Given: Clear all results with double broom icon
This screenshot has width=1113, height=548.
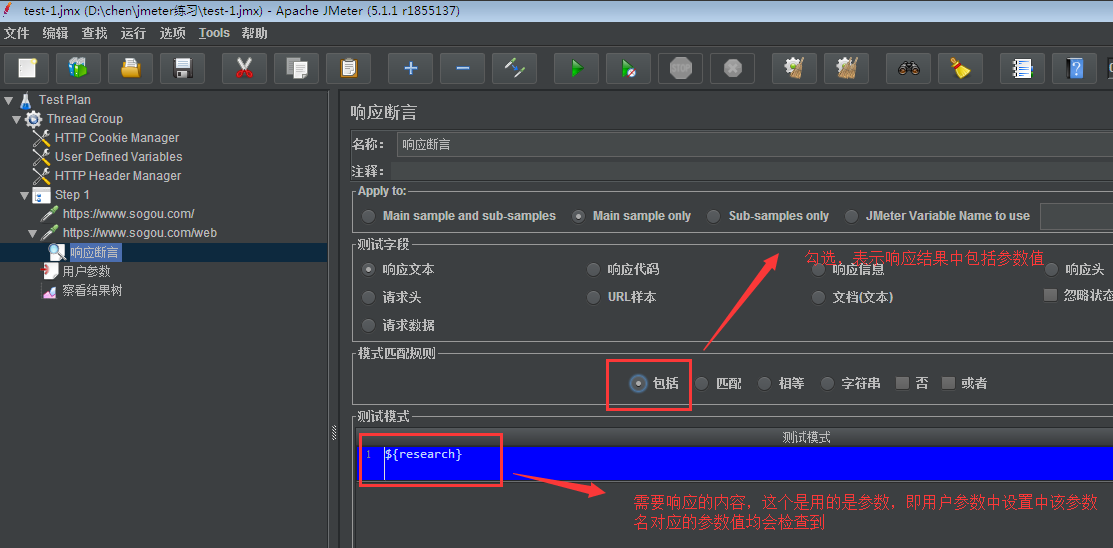Looking at the screenshot, I should [x=847, y=68].
